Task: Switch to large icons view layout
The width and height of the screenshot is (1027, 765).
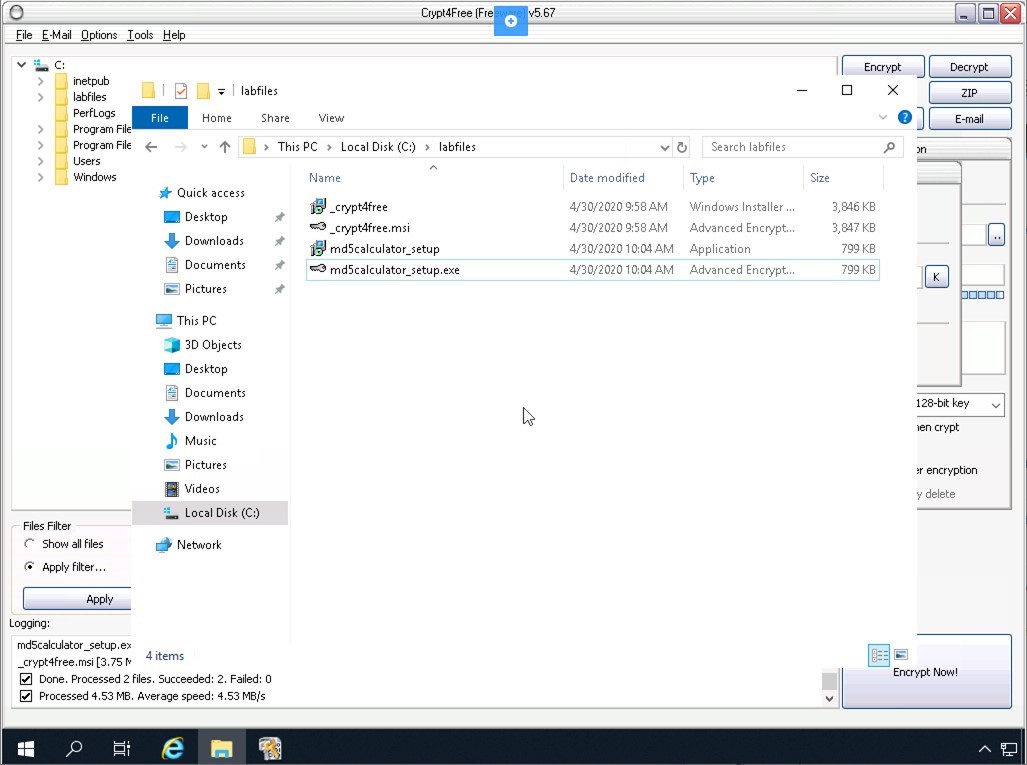Action: [x=901, y=655]
